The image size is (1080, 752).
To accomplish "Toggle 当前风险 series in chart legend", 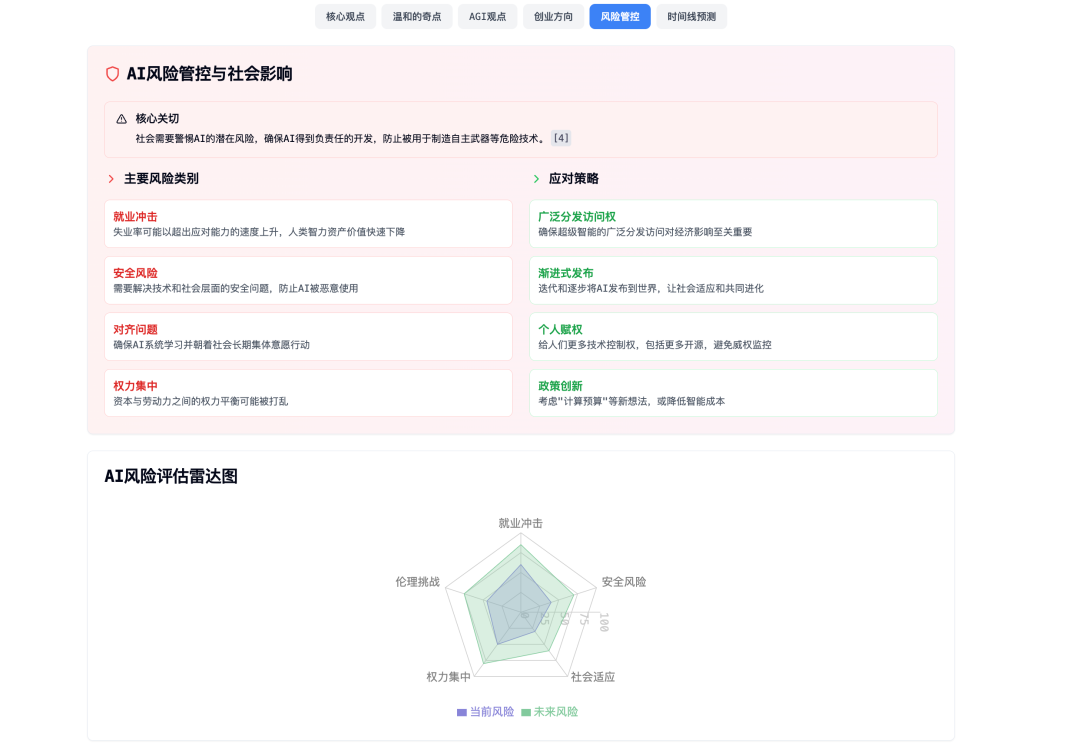I will pyautogui.click(x=491, y=712).
